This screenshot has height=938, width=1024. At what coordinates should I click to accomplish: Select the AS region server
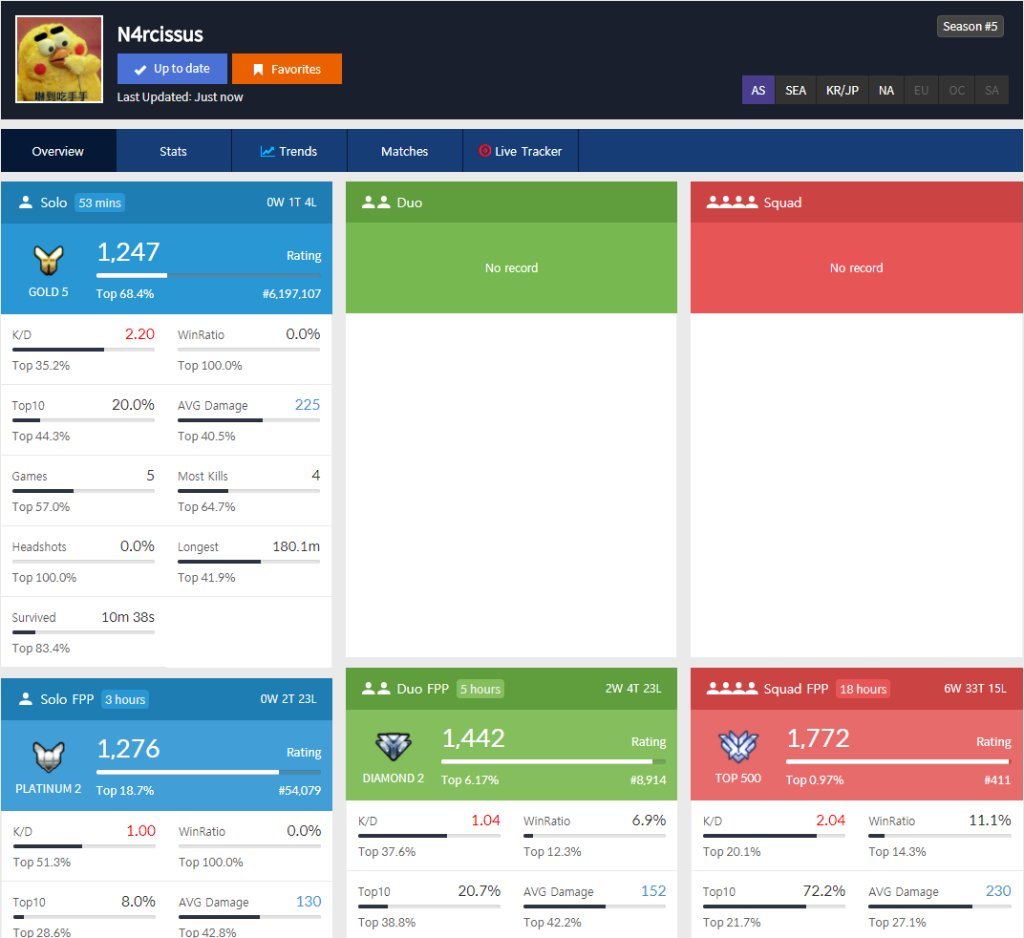pos(758,90)
